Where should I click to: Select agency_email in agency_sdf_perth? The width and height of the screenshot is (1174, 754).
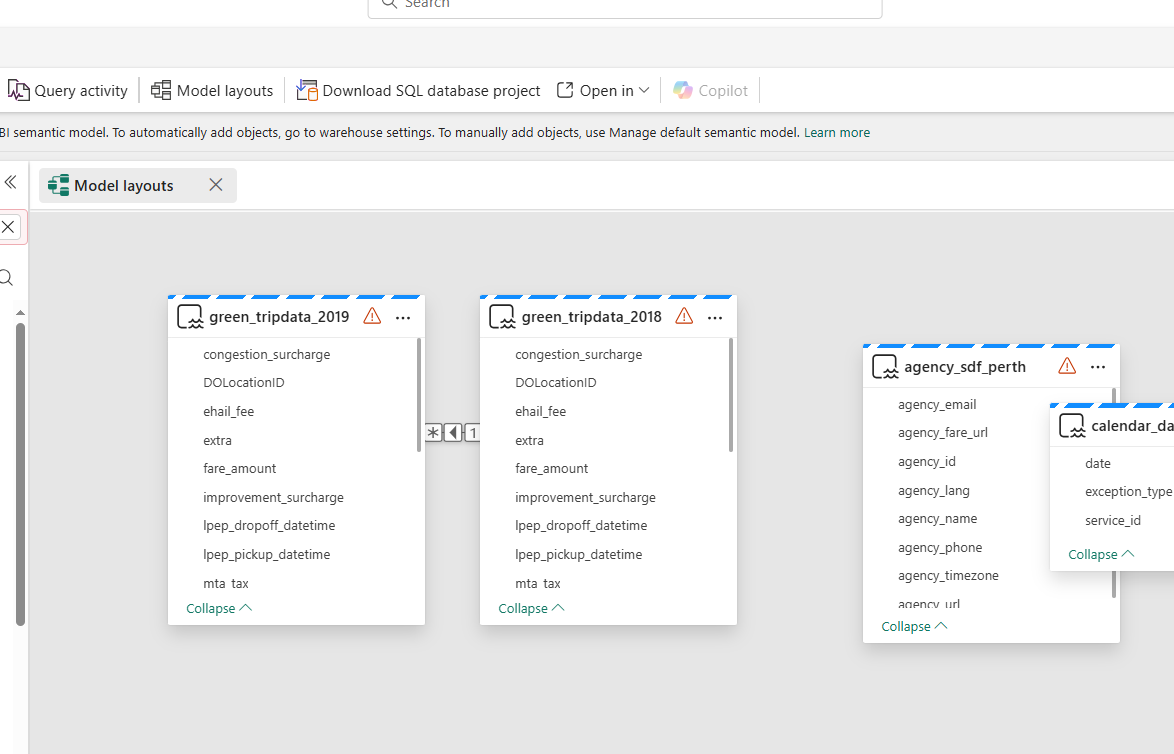(937, 405)
